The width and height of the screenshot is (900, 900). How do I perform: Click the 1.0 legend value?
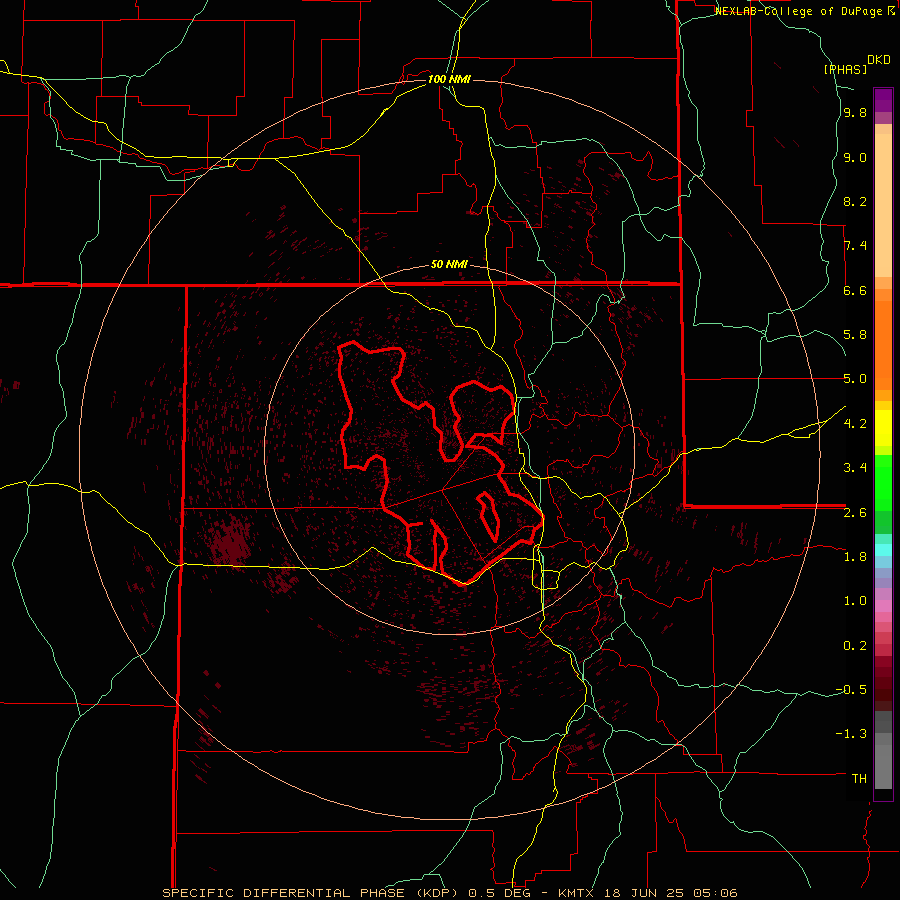(x=855, y=601)
